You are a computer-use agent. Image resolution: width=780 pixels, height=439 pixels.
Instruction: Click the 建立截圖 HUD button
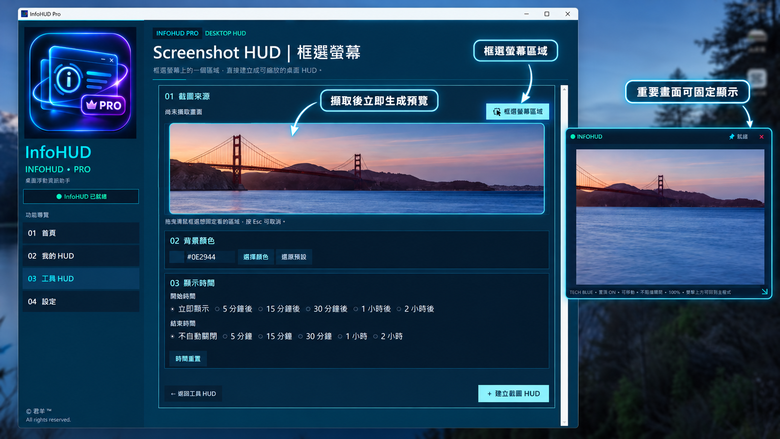513,393
